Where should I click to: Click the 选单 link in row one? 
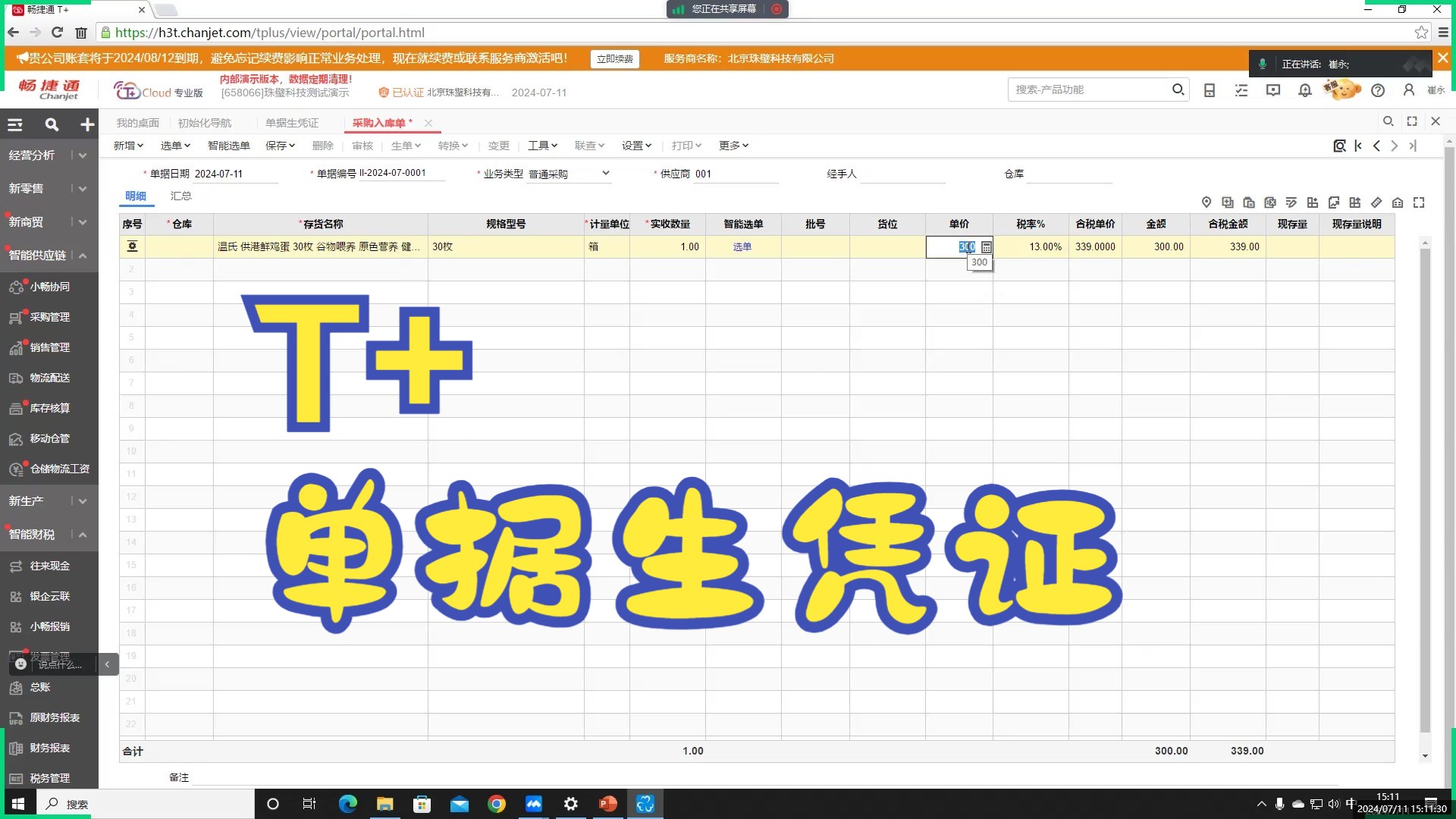pyautogui.click(x=742, y=247)
